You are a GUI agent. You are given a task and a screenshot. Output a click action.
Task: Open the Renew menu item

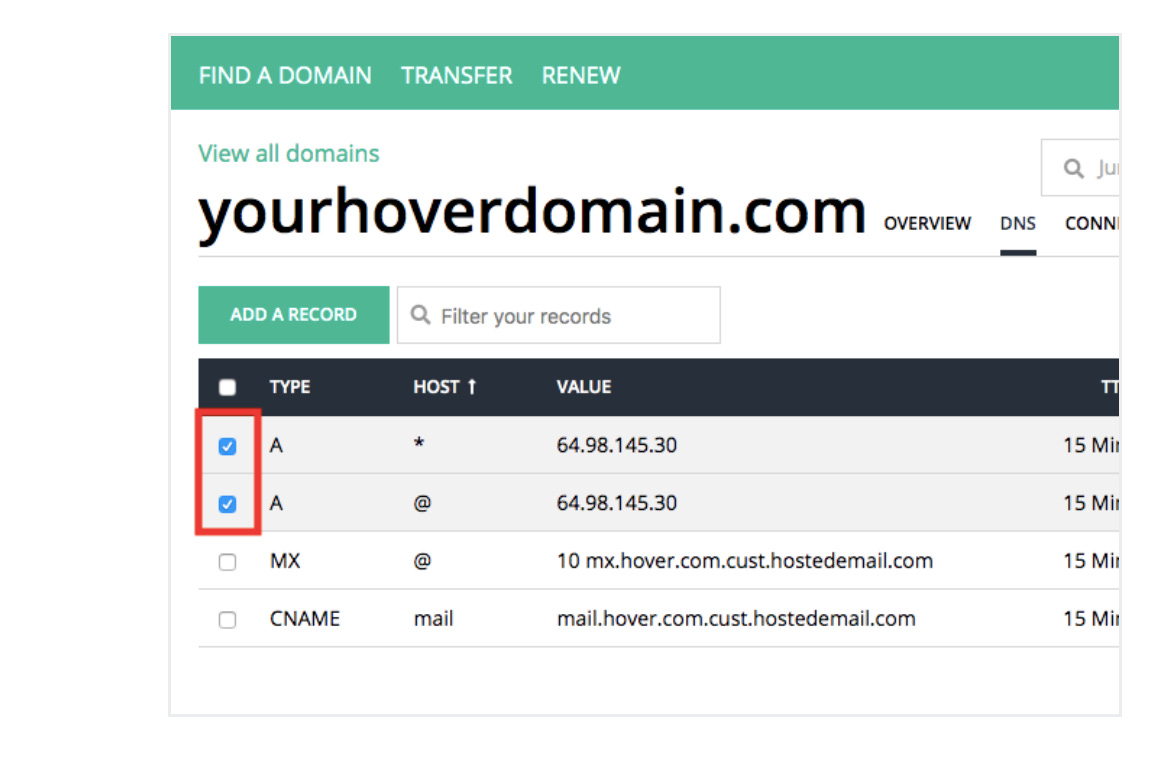pos(581,75)
